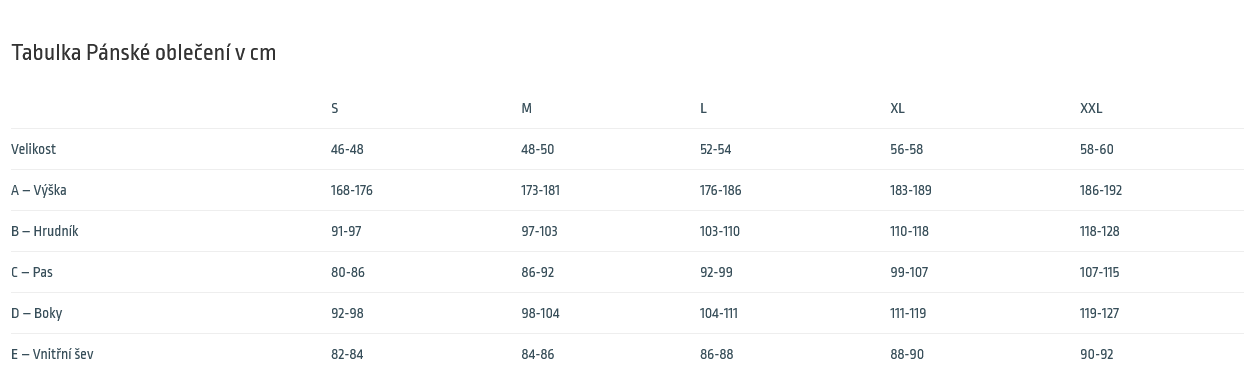Screen dimensions: 1244x374
Task: Click the 119-127 hips value for XXL
Action: click(1099, 313)
